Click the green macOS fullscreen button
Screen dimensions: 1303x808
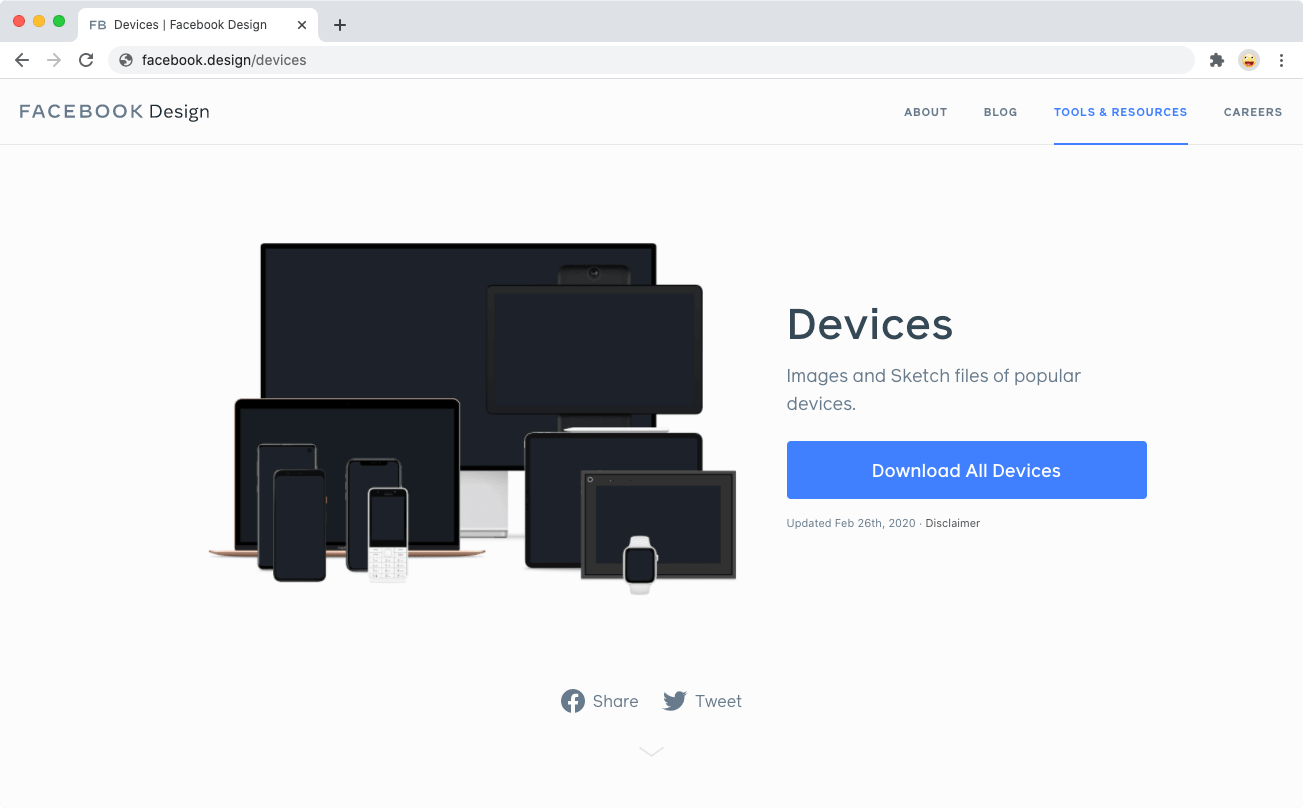(59, 21)
